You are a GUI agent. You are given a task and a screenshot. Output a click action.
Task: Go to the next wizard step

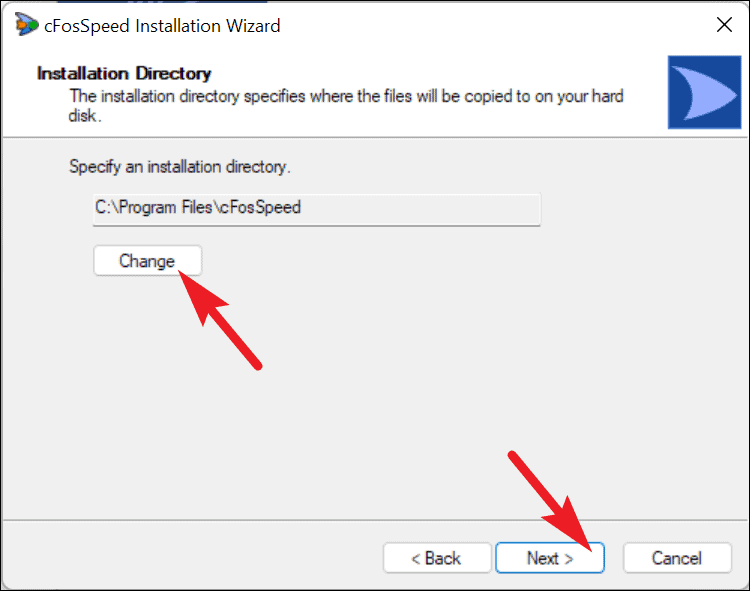(x=550, y=558)
